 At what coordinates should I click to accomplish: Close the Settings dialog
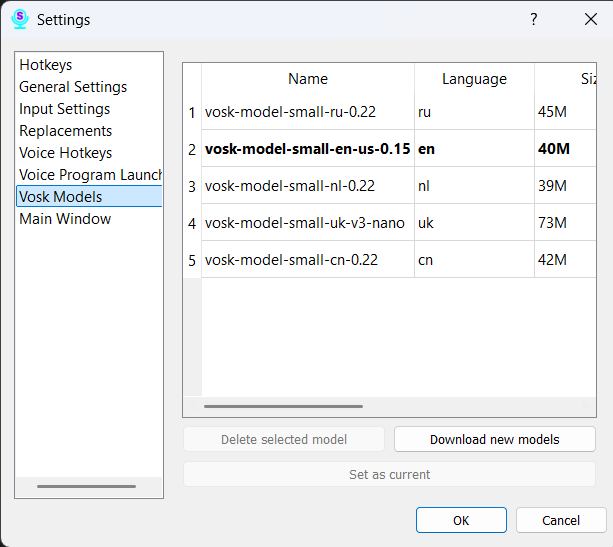tap(591, 19)
